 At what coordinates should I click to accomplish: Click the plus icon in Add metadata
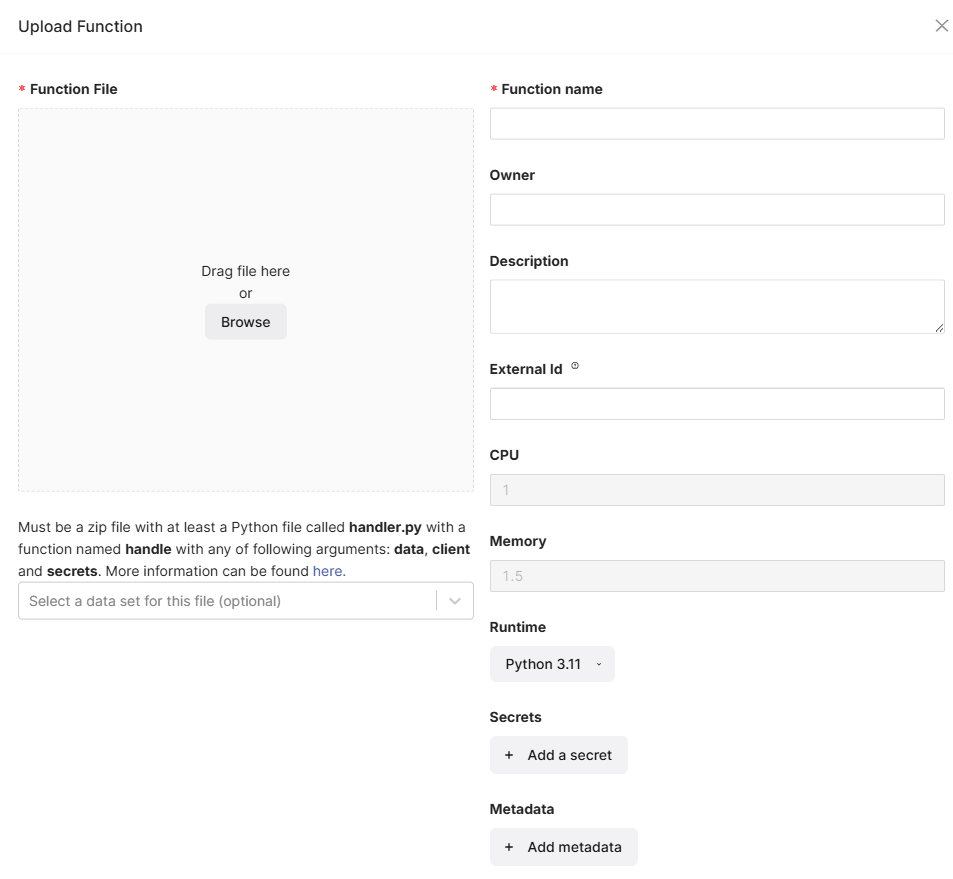tap(509, 847)
